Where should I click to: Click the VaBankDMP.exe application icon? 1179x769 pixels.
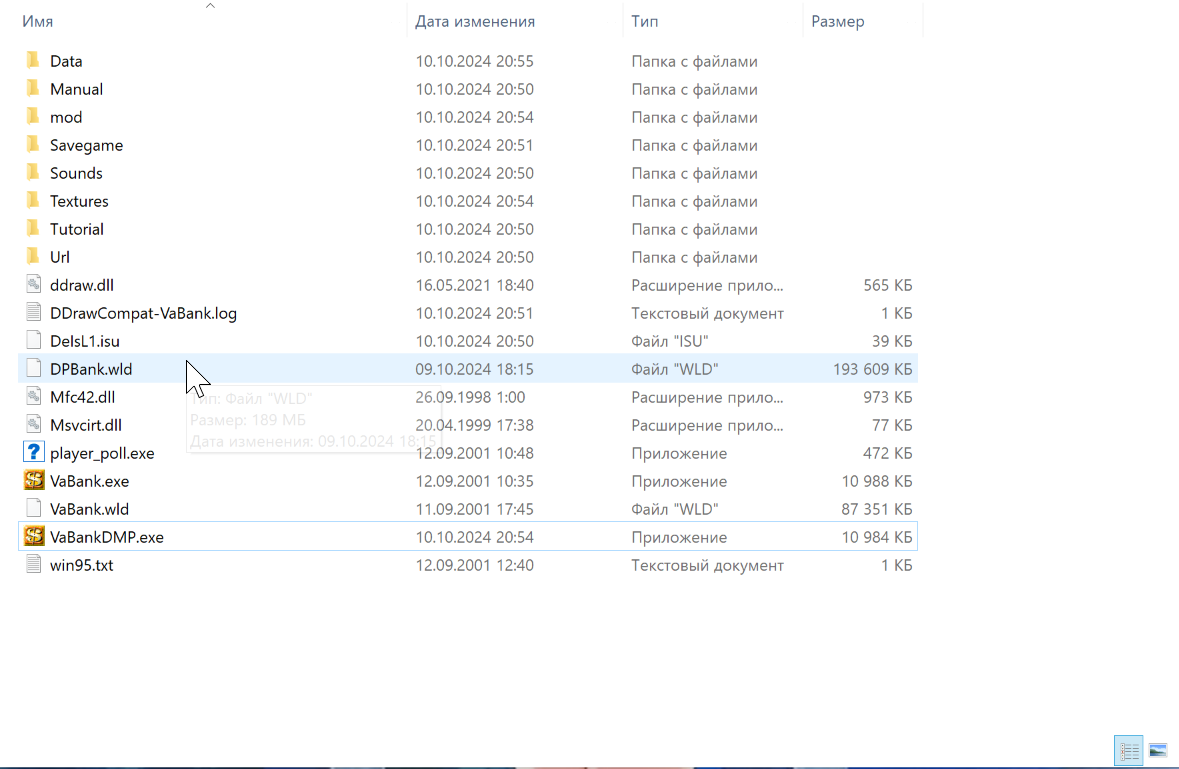coord(33,537)
